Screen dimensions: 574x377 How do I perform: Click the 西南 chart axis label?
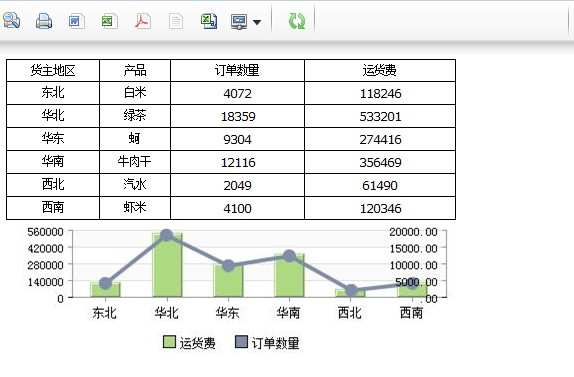tap(411, 313)
